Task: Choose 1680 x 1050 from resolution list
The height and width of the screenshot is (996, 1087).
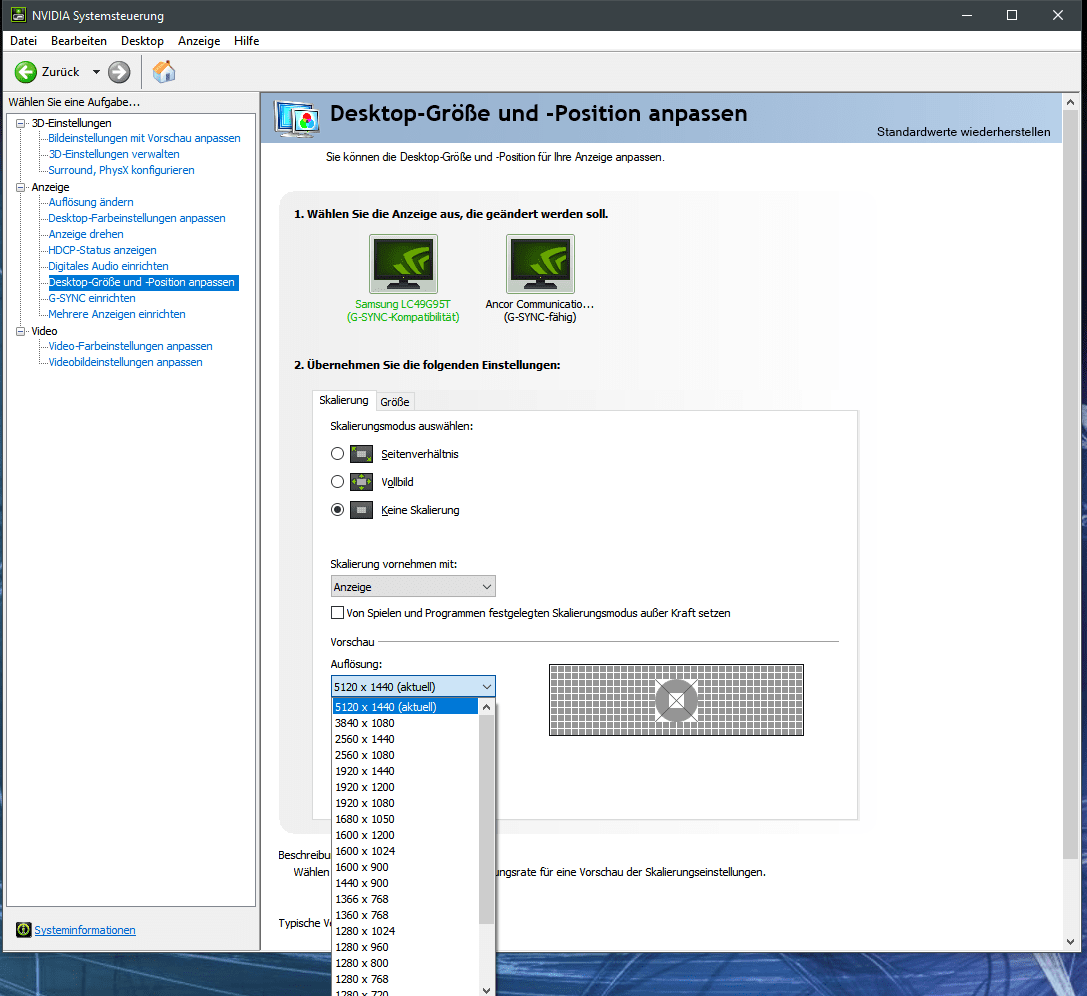Action: [406, 819]
